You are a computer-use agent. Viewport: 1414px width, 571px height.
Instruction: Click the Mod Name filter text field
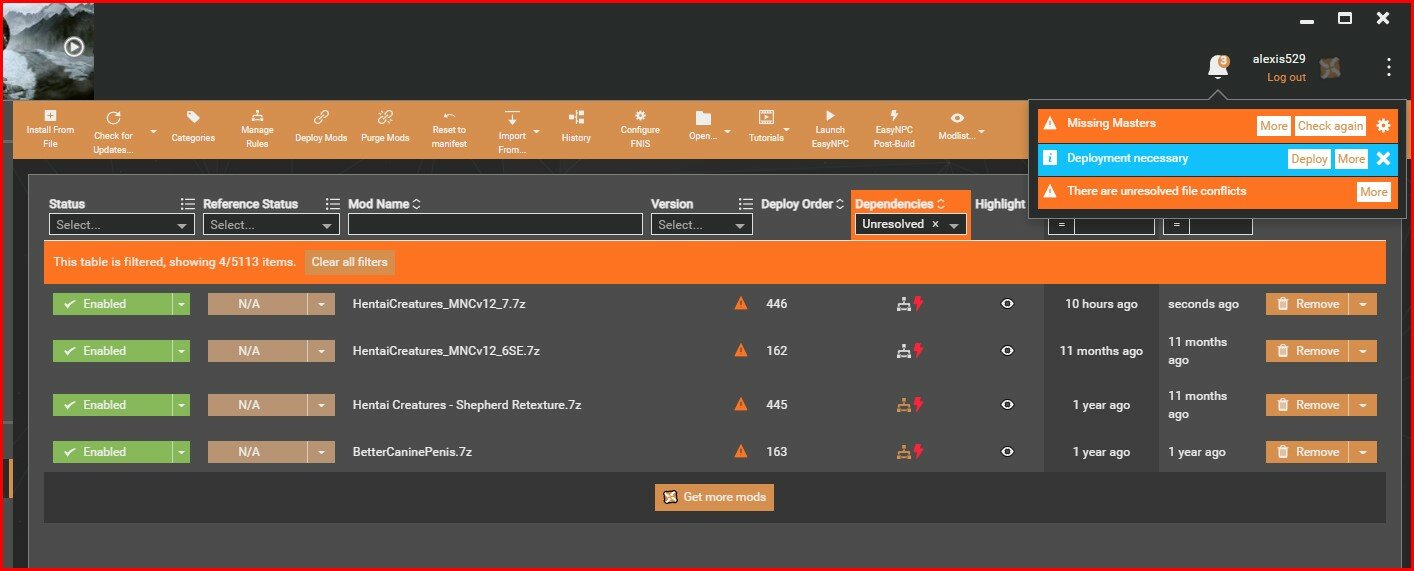(x=495, y=225)
